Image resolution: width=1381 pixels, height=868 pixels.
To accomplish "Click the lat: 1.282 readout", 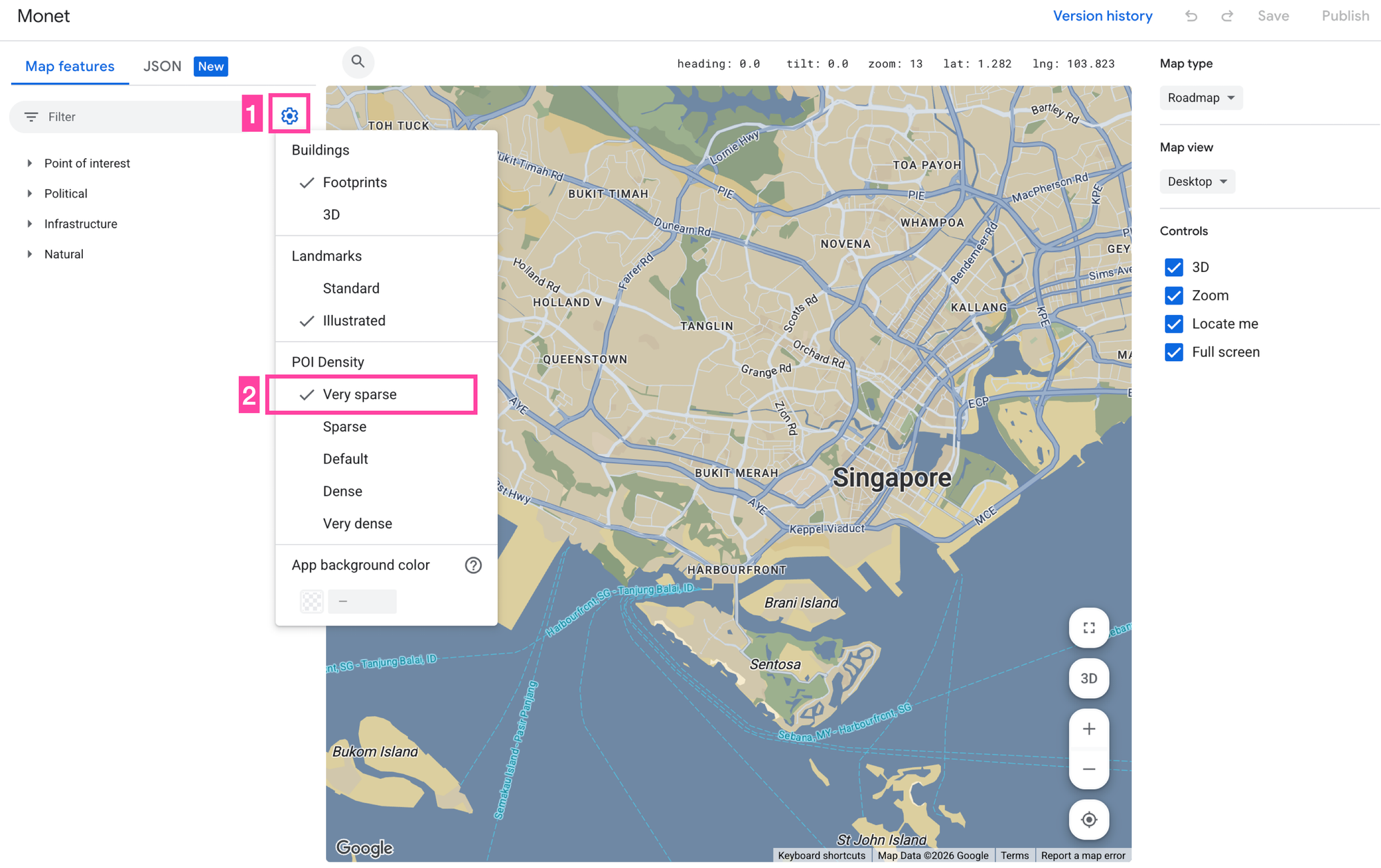I will (x=977, y=64).
